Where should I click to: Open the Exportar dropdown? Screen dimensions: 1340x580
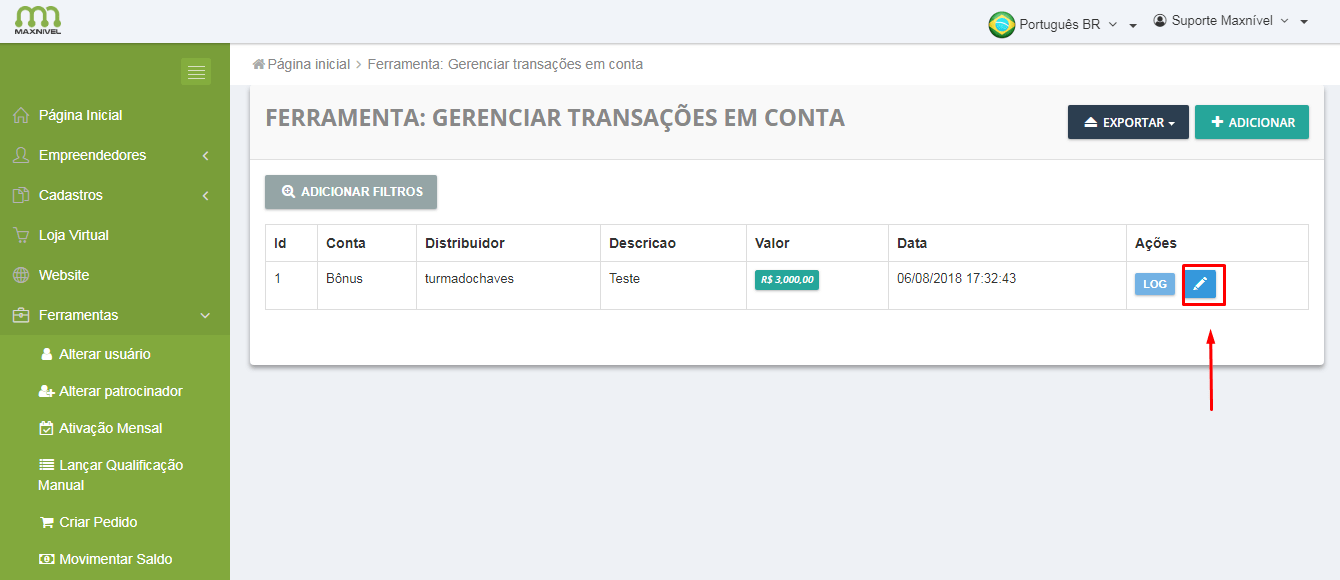tap(1128, 122)
